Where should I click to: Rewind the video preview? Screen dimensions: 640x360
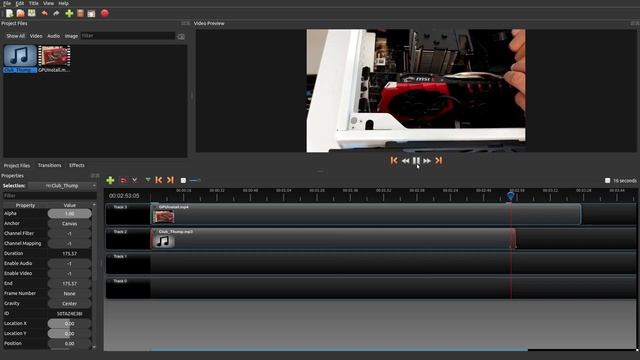pyautogui.click(x=405, y=161)
